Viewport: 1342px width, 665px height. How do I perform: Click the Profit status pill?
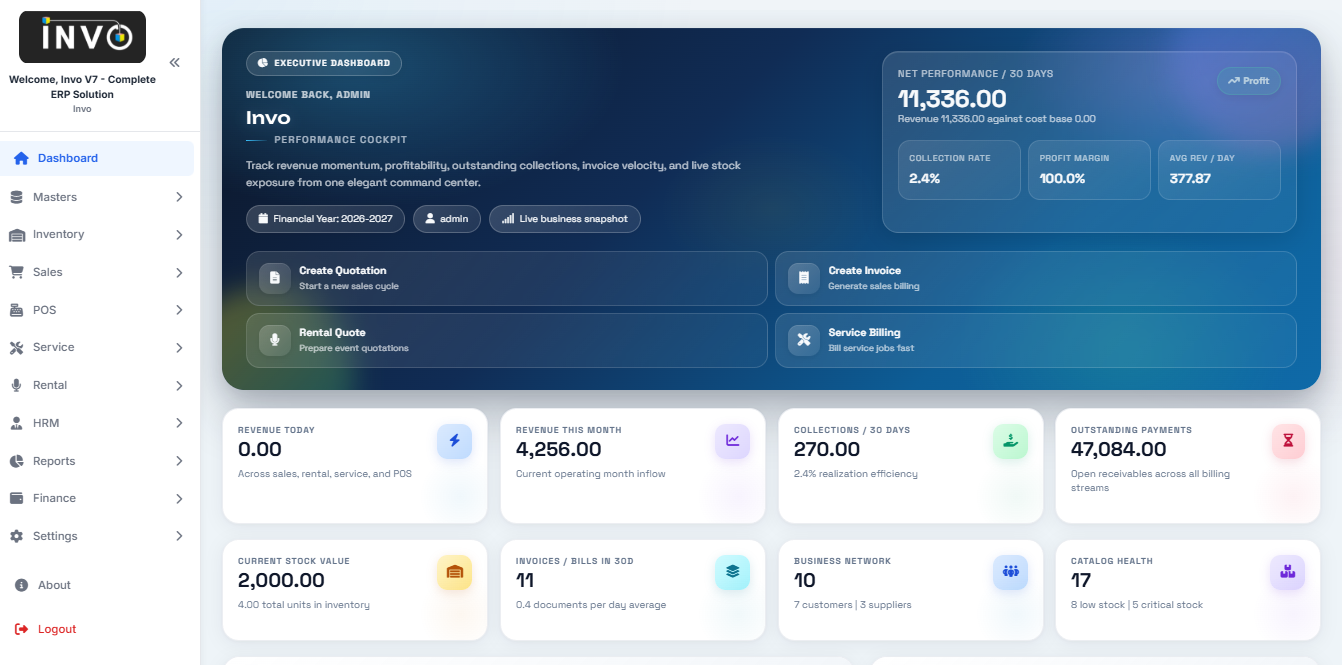pyautogui.click(x=1249, y=81)
